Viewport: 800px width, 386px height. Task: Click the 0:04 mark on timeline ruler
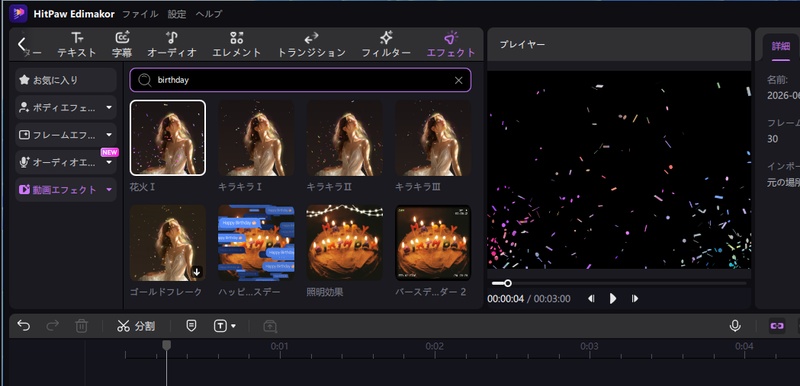coord(744,346)
